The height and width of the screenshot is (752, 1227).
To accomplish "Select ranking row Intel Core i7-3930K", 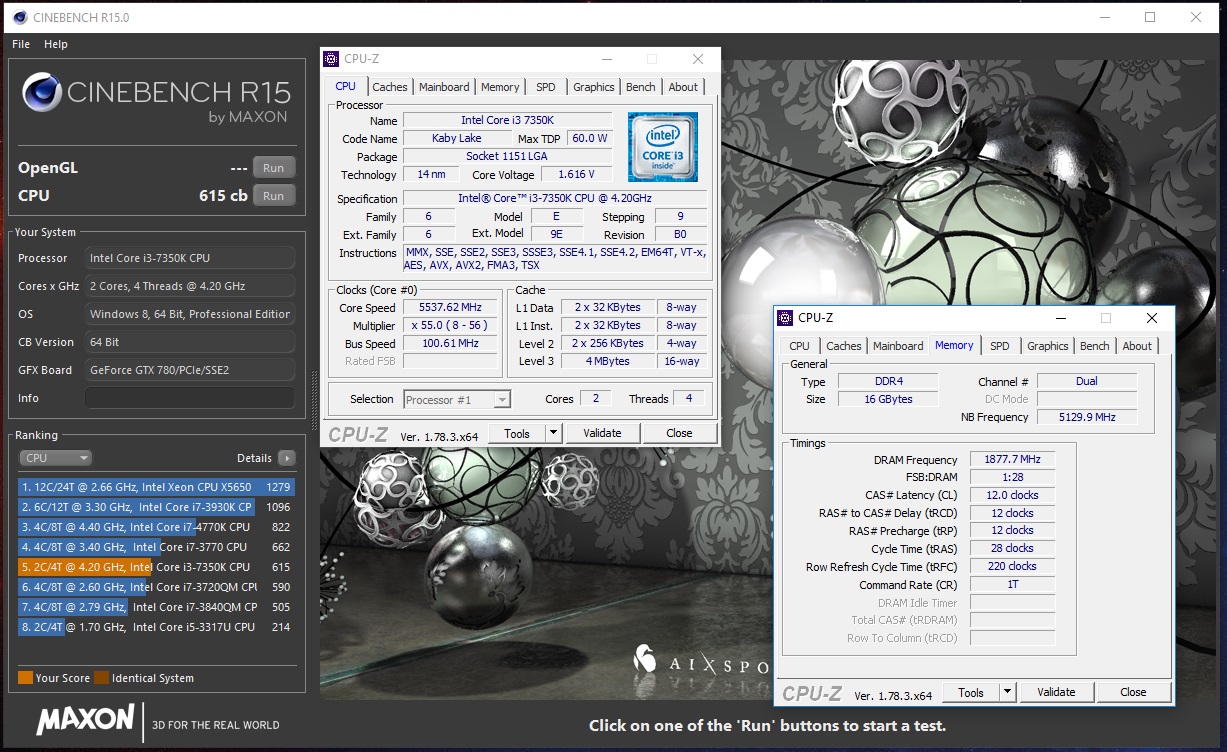I will [157, 507].
